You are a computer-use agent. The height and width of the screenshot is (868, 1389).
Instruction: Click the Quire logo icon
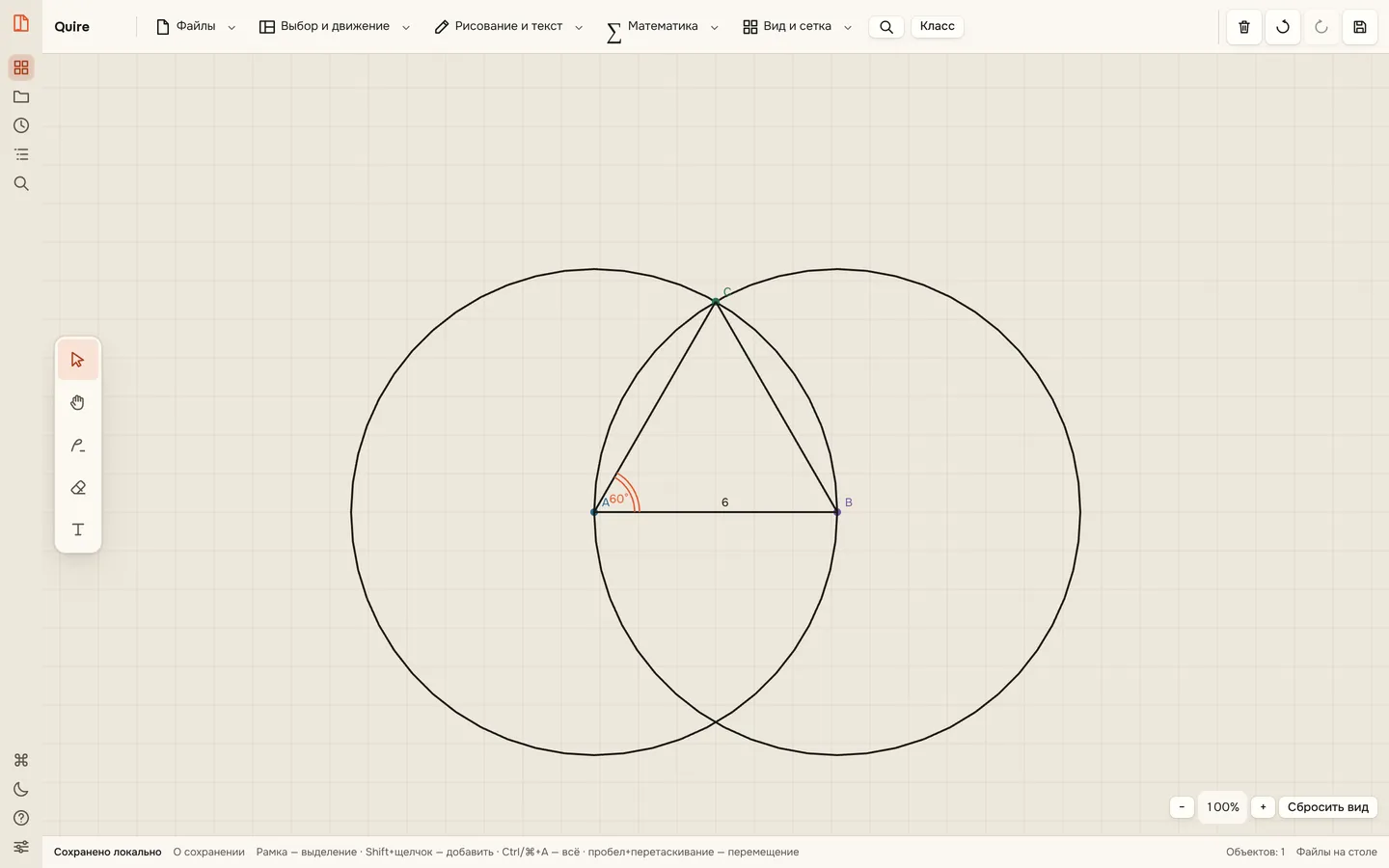[x=21, y=23]
